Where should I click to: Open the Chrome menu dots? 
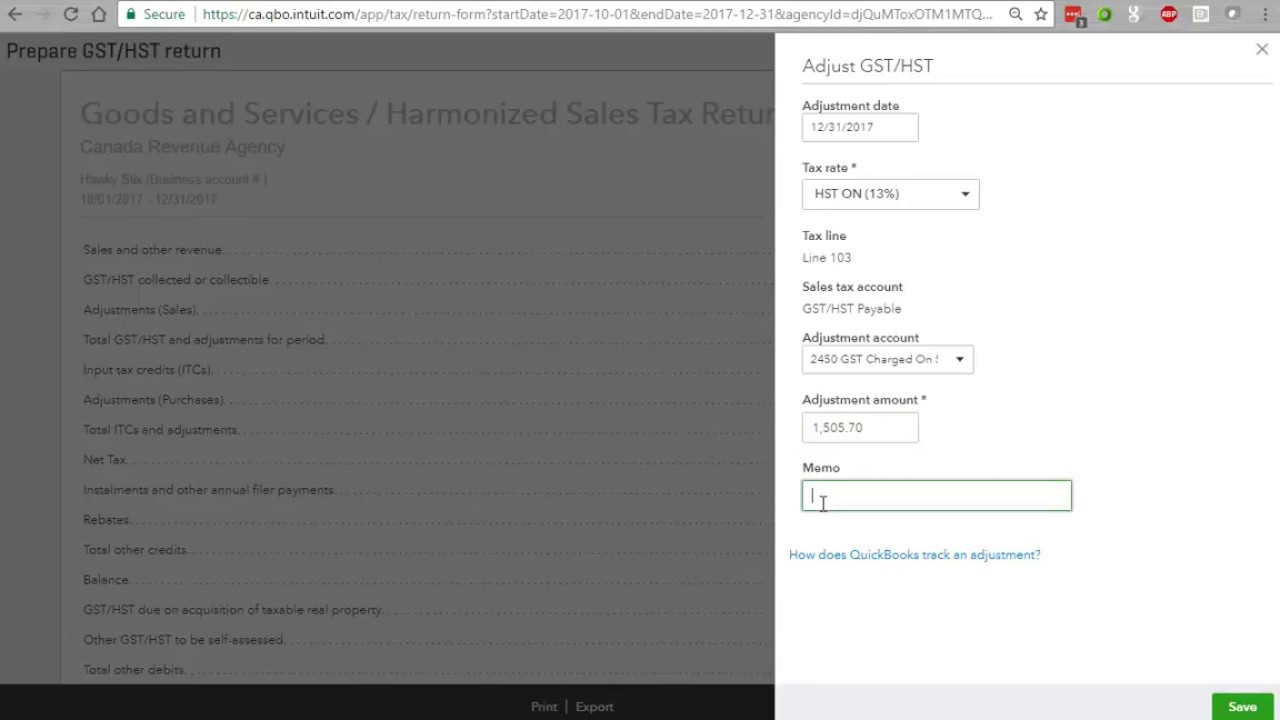coord(1264,14)
